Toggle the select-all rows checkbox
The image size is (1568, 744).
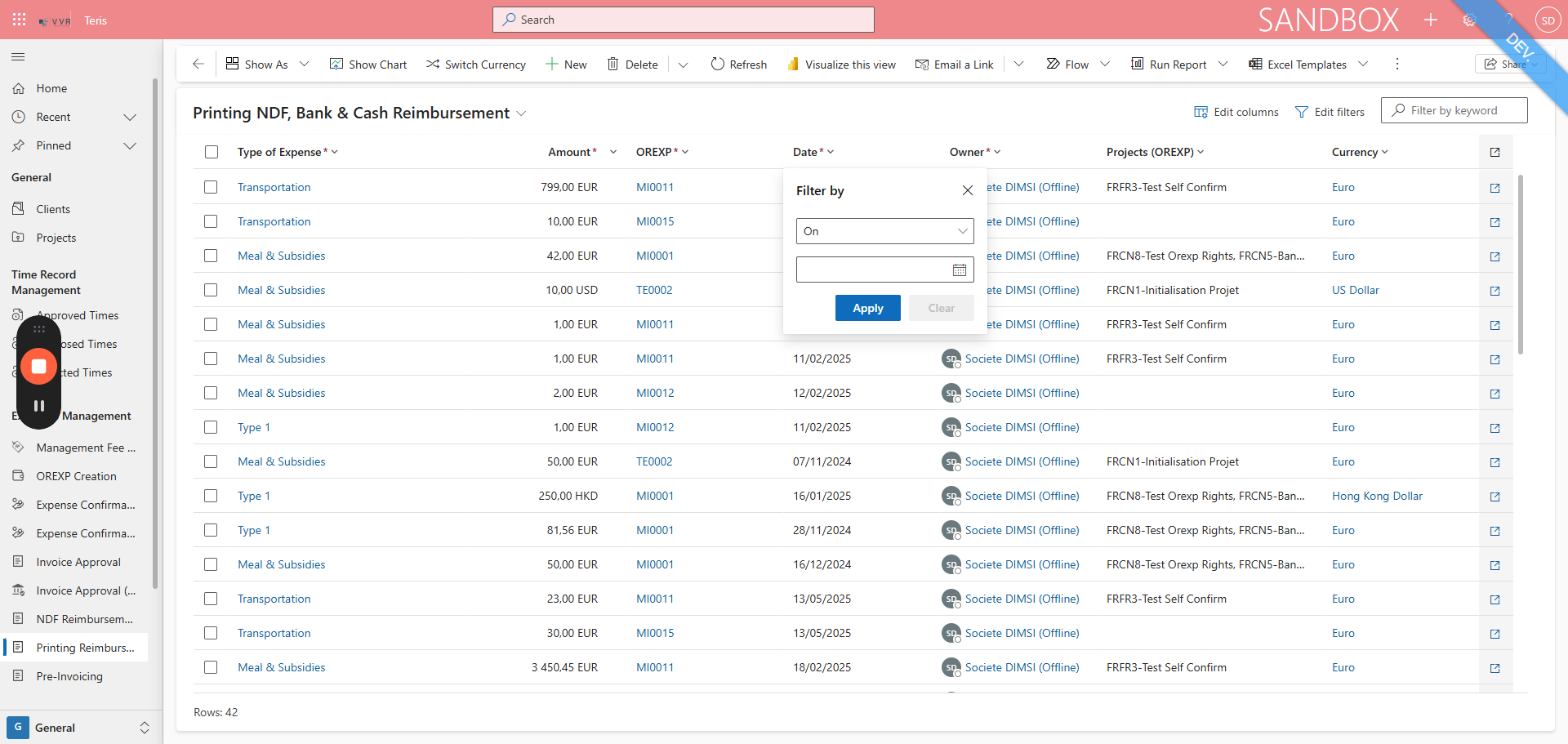[212, 152]
